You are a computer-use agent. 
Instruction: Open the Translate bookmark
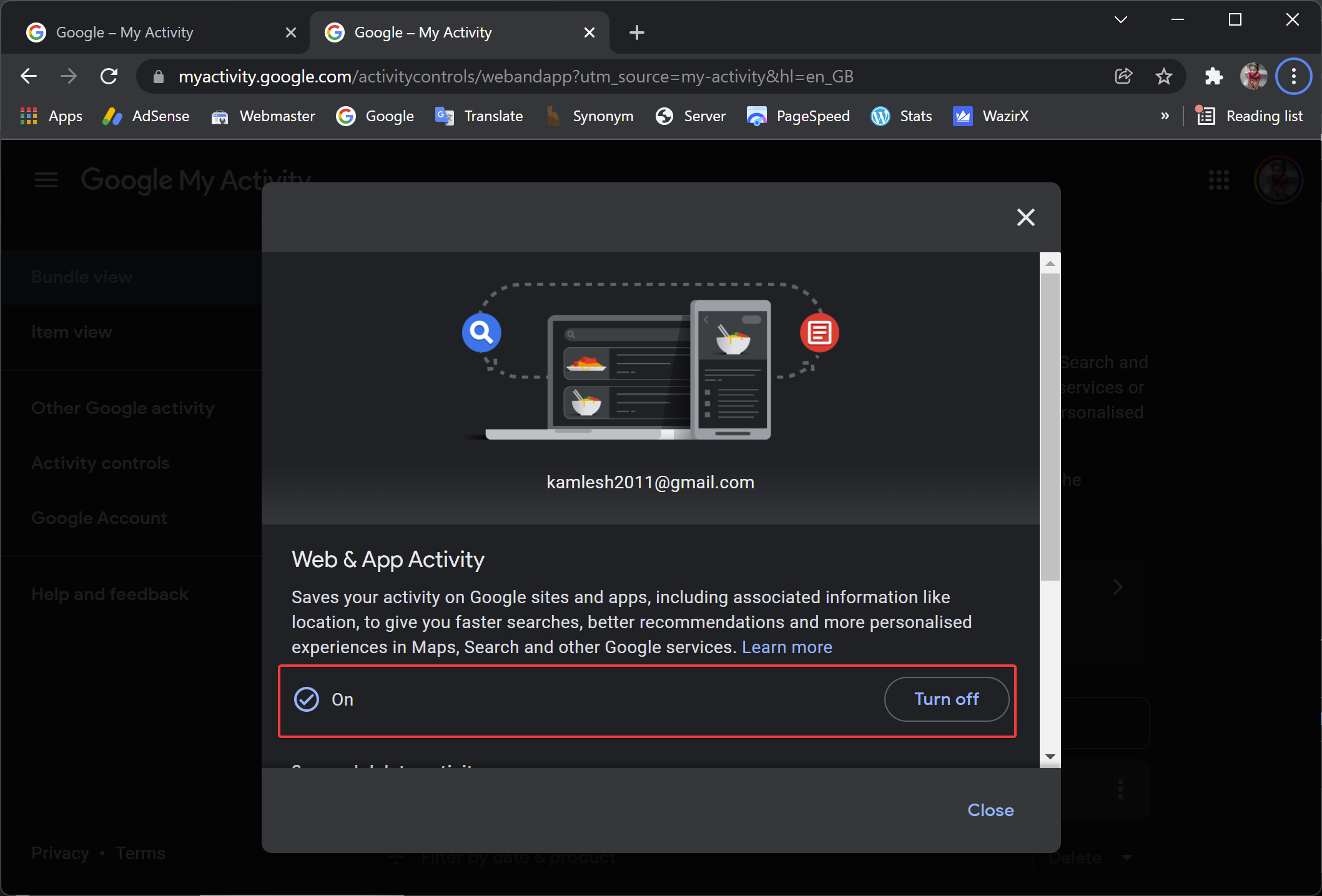point(479,116)
